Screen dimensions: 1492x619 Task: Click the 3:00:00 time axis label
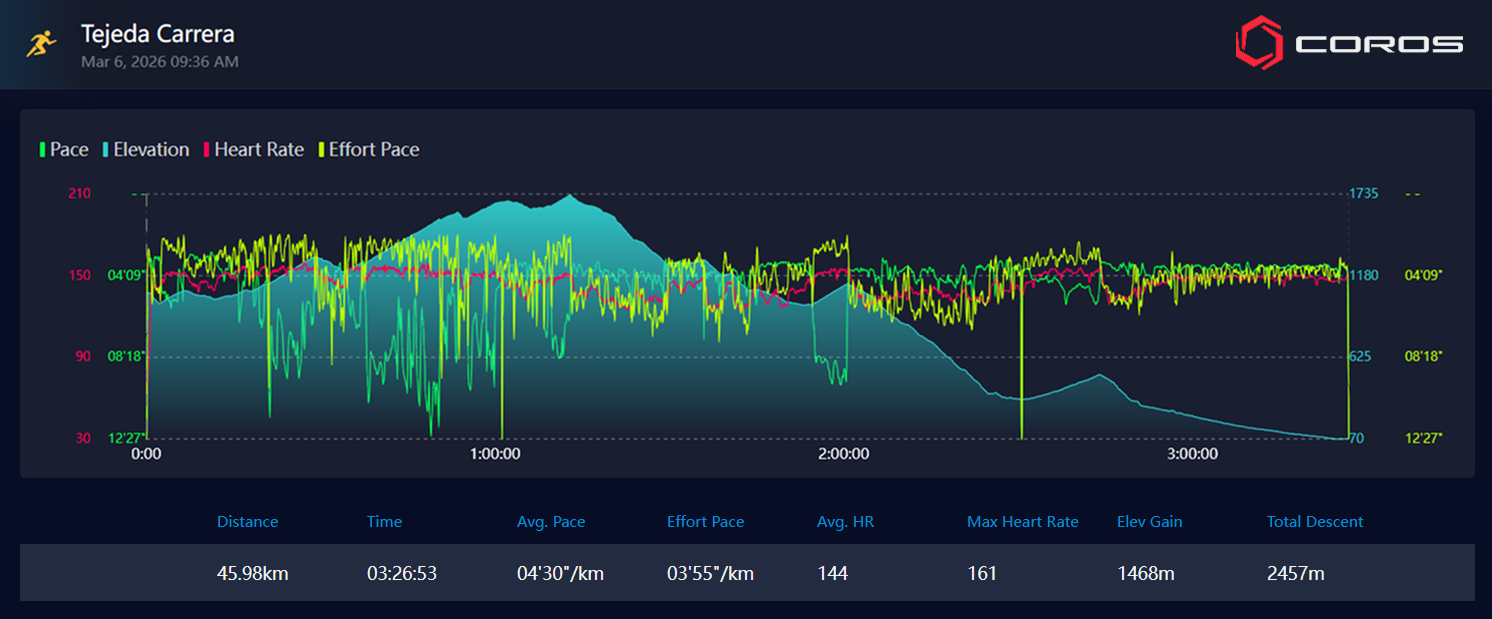pos(1192,454)
